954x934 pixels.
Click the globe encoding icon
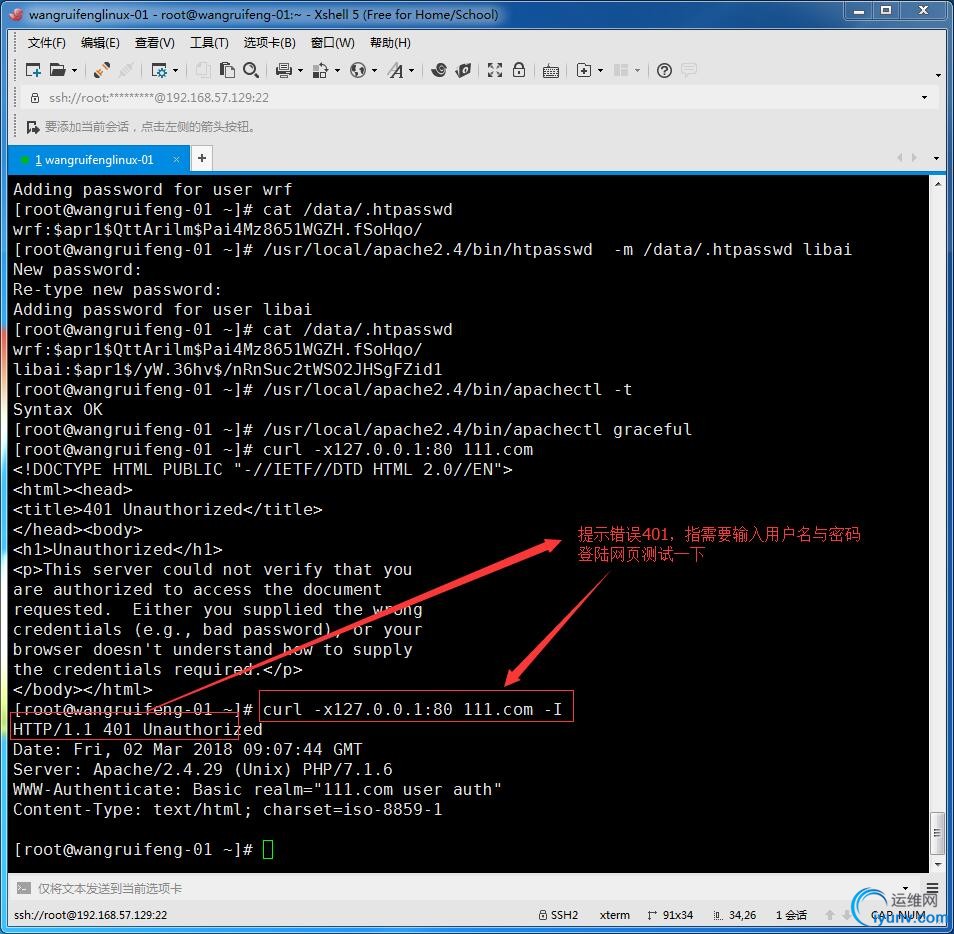click(358, 71)
